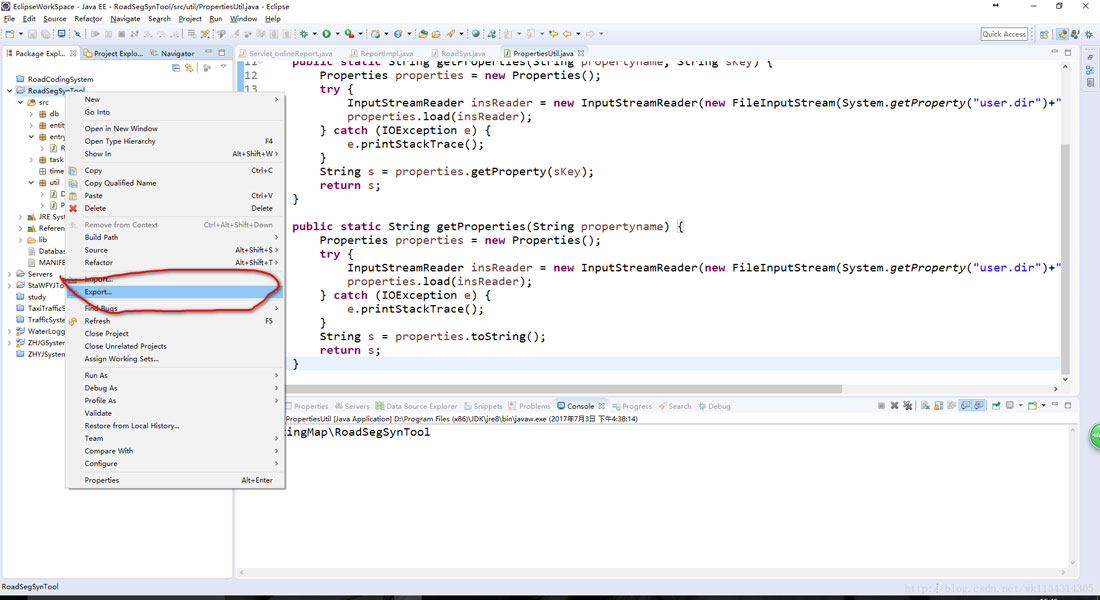The height and width of the screenshot is (600, 1100).
Task: Click Remove Launch X icon in Console
Action: [x=894, y=406]
